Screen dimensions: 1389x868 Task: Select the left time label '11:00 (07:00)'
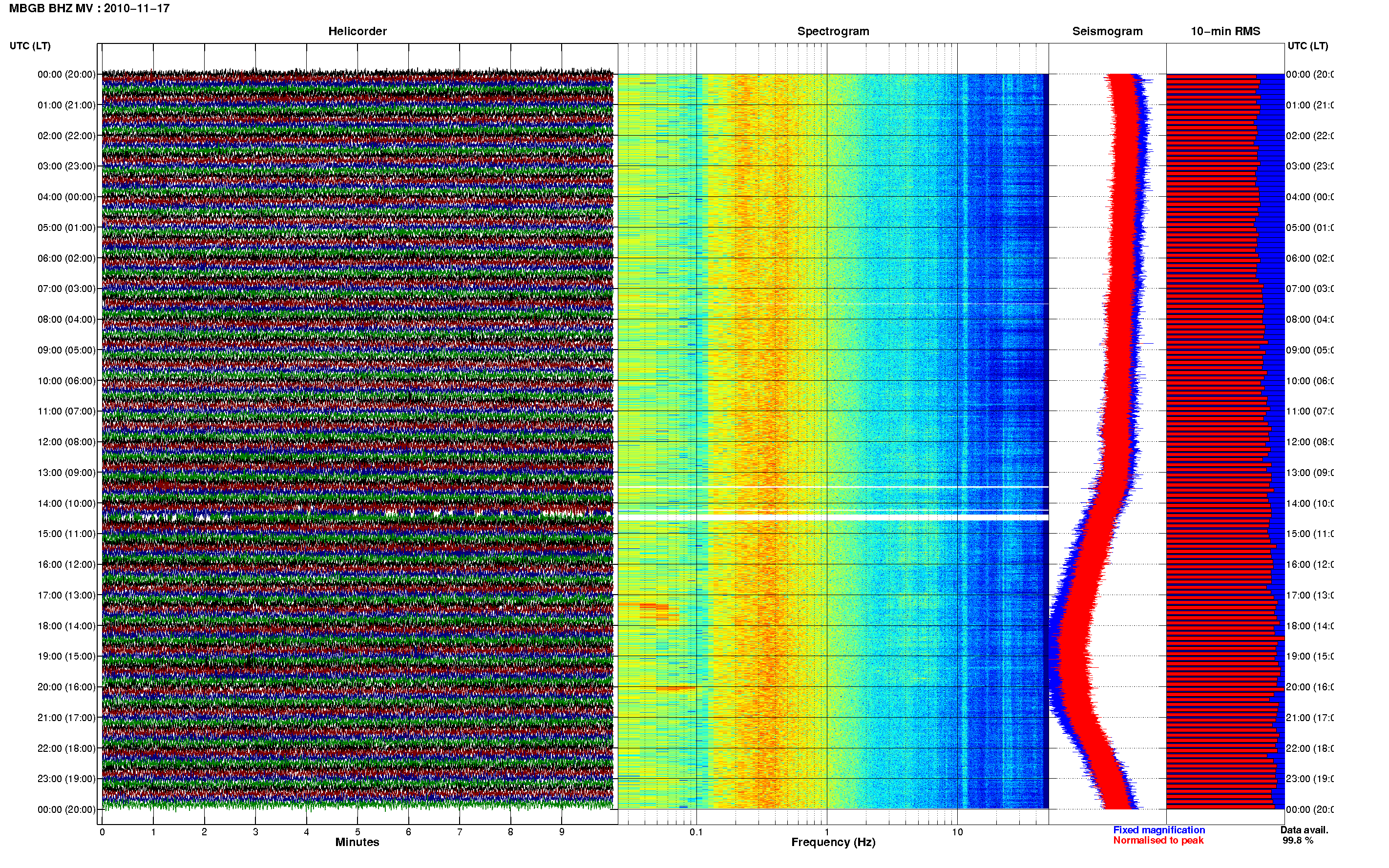click(66, 411)
